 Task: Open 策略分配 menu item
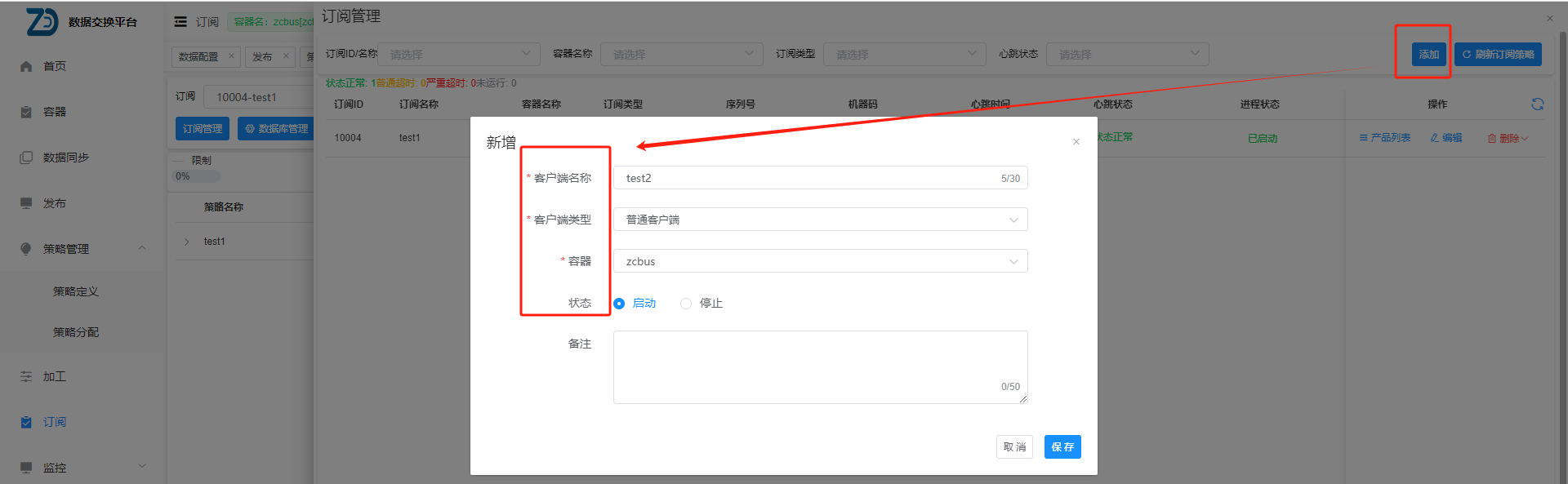(x=76, y=332)
